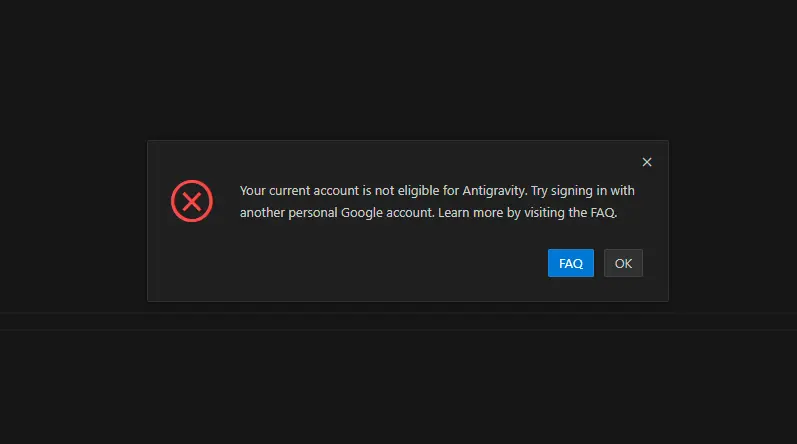Click the word "Your" starting the message

coord(254,190)
